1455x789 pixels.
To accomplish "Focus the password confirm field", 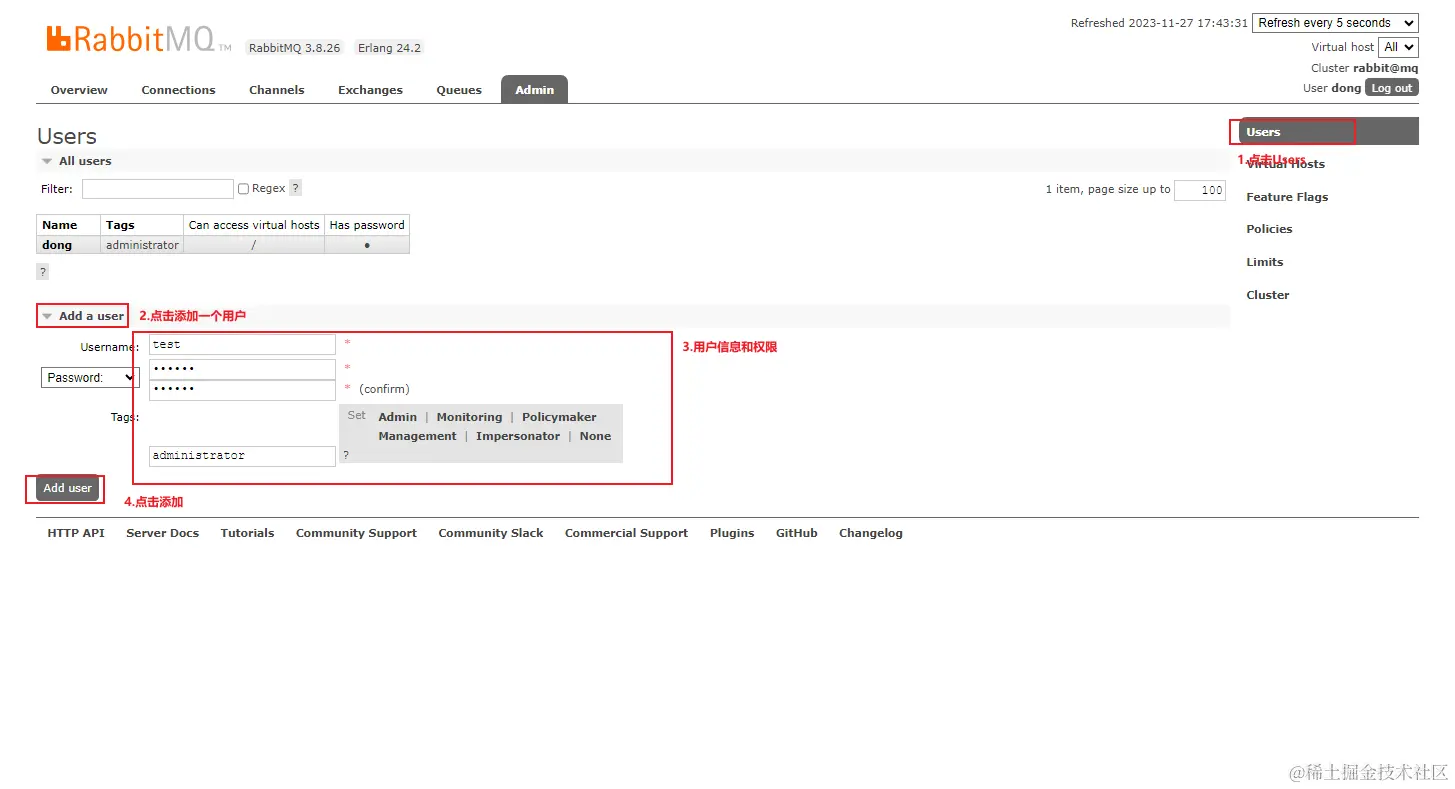I will coord(242,390).
